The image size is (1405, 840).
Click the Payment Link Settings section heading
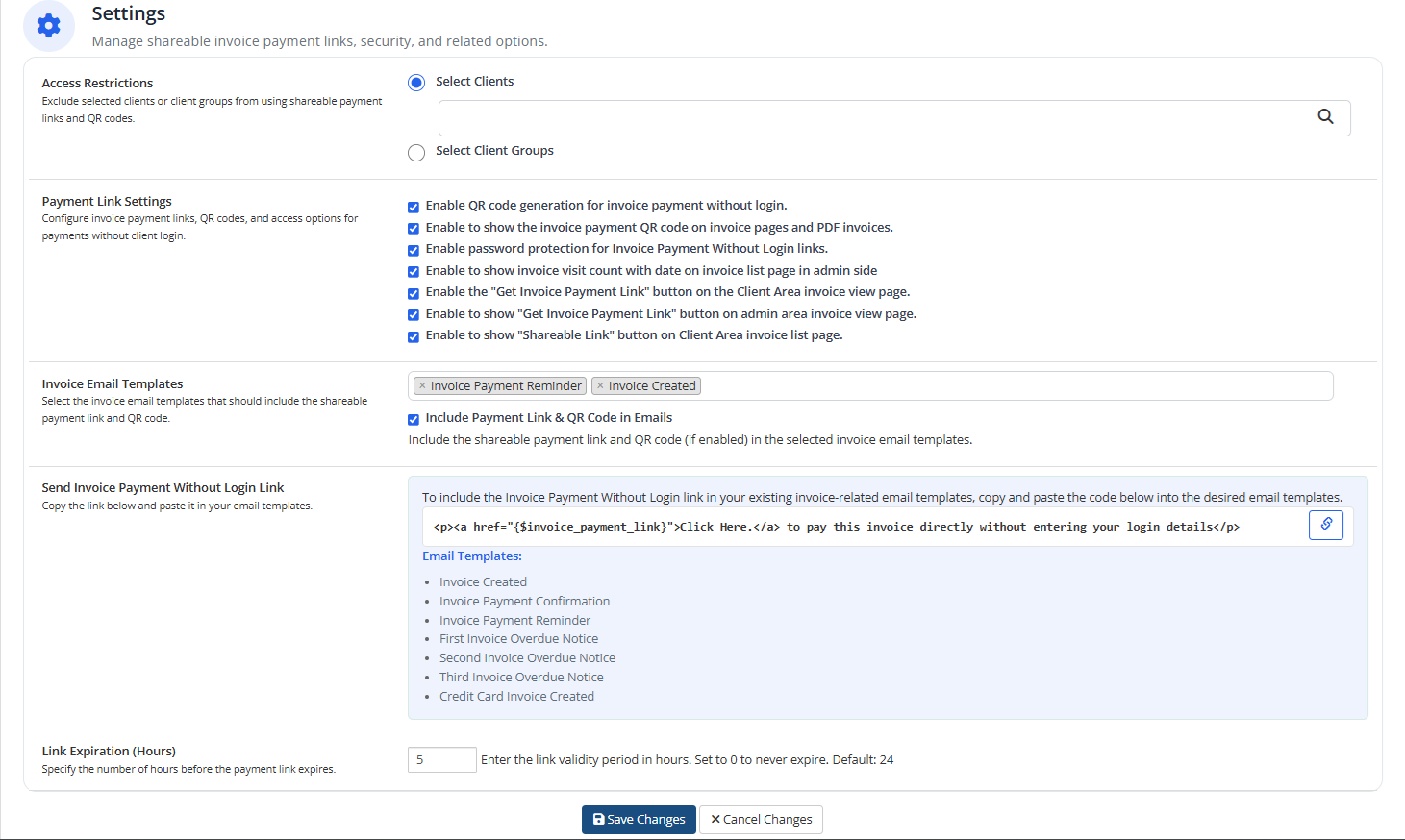(x=107, y=201)
